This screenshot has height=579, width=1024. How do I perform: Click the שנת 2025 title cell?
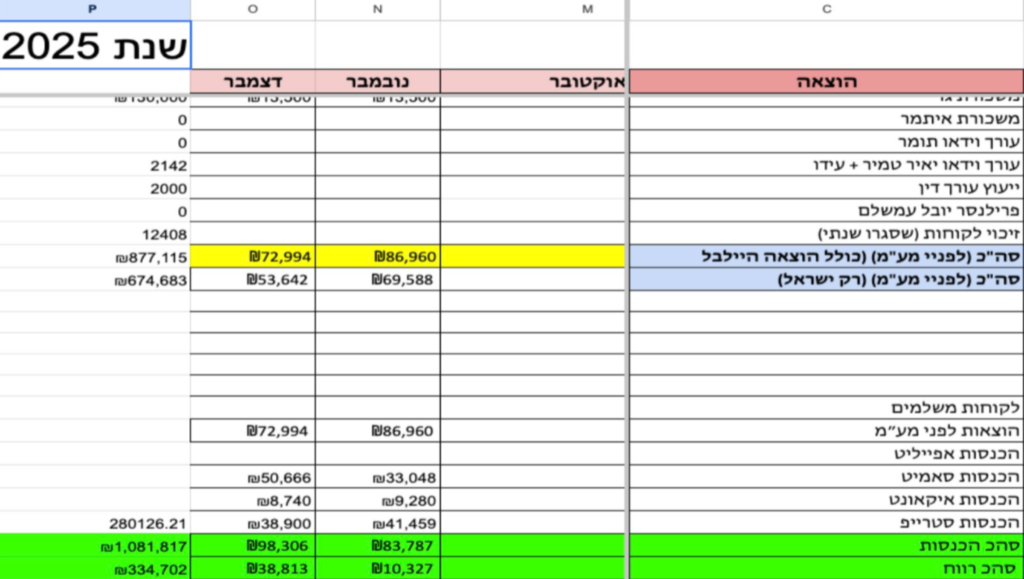[x=95, y=46]
